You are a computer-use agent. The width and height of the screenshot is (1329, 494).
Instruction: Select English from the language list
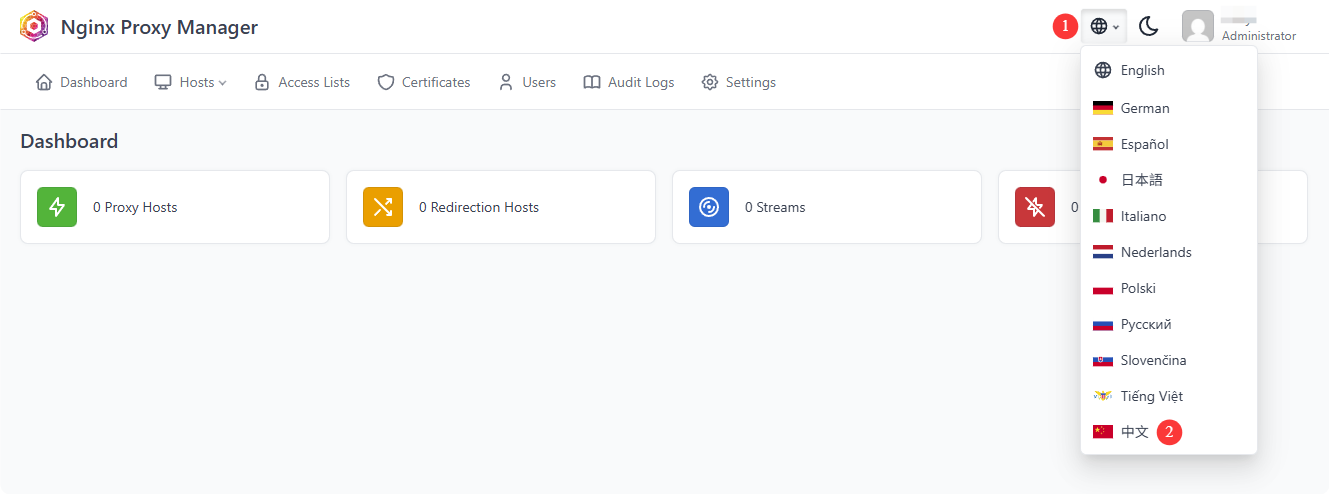tap(1142, 70)
